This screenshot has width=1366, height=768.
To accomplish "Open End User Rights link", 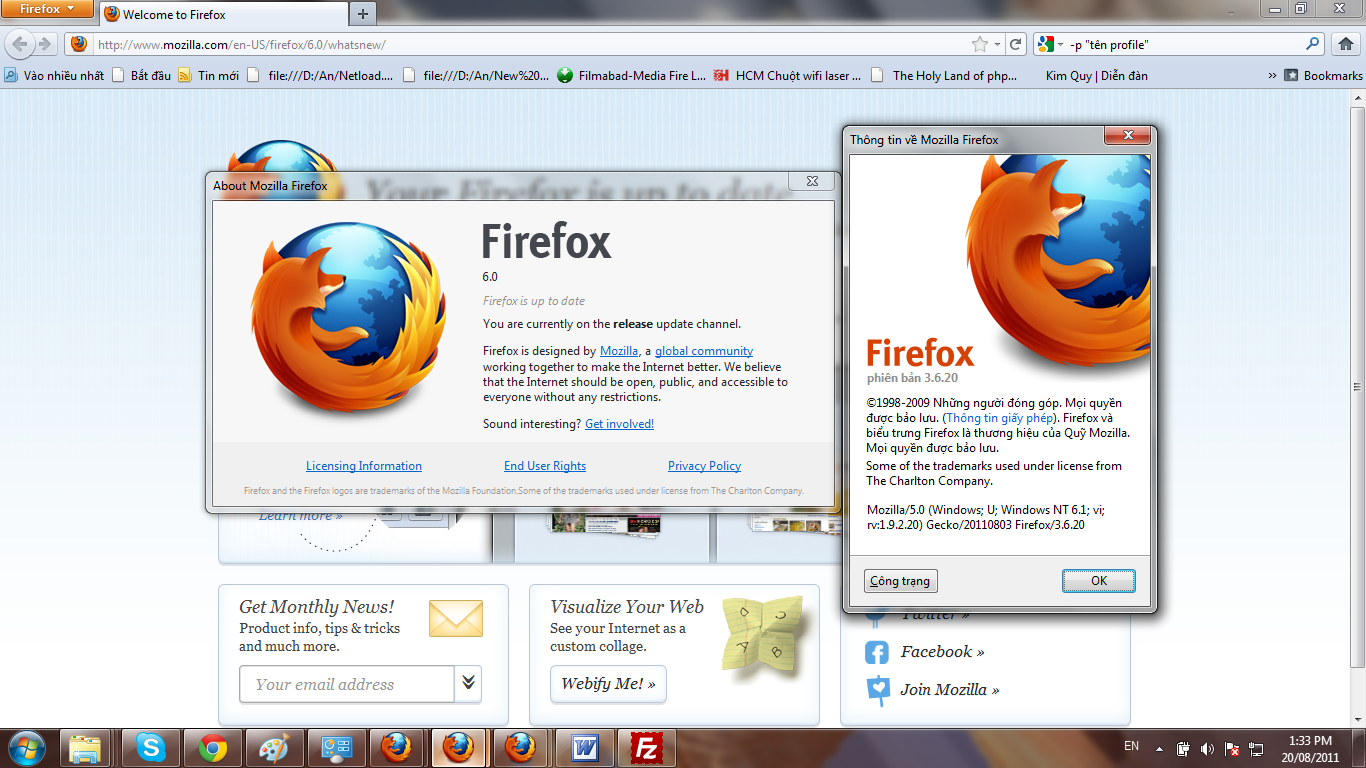I will [545, 466].
